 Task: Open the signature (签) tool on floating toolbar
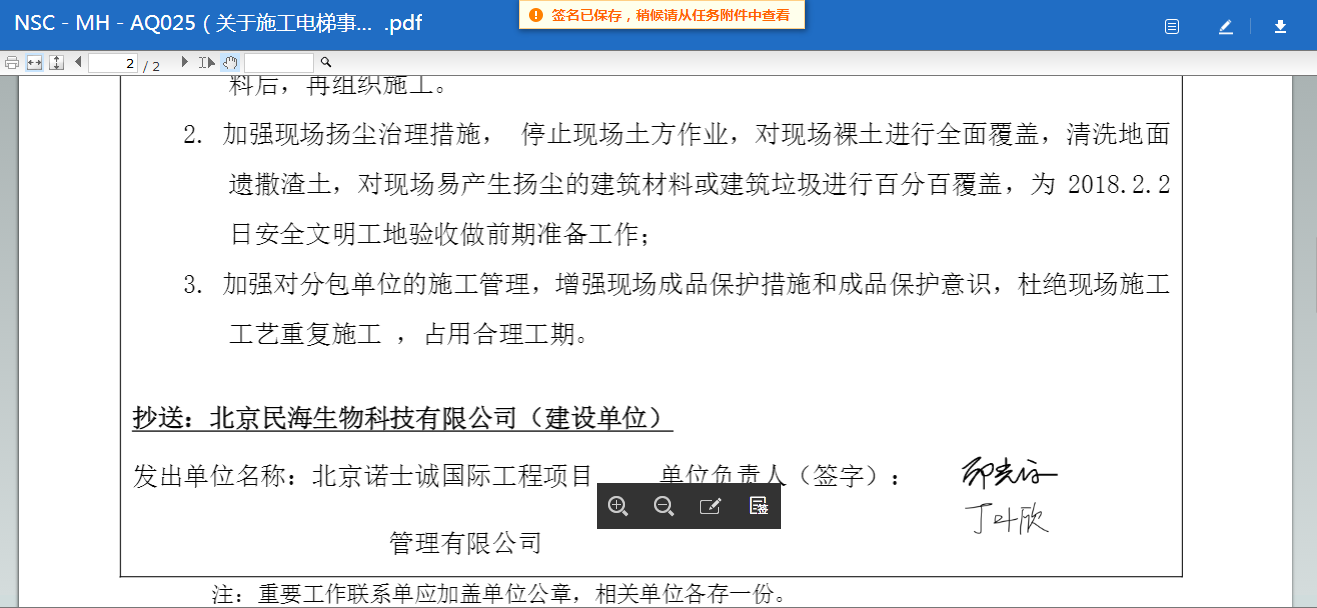[758, 506]
